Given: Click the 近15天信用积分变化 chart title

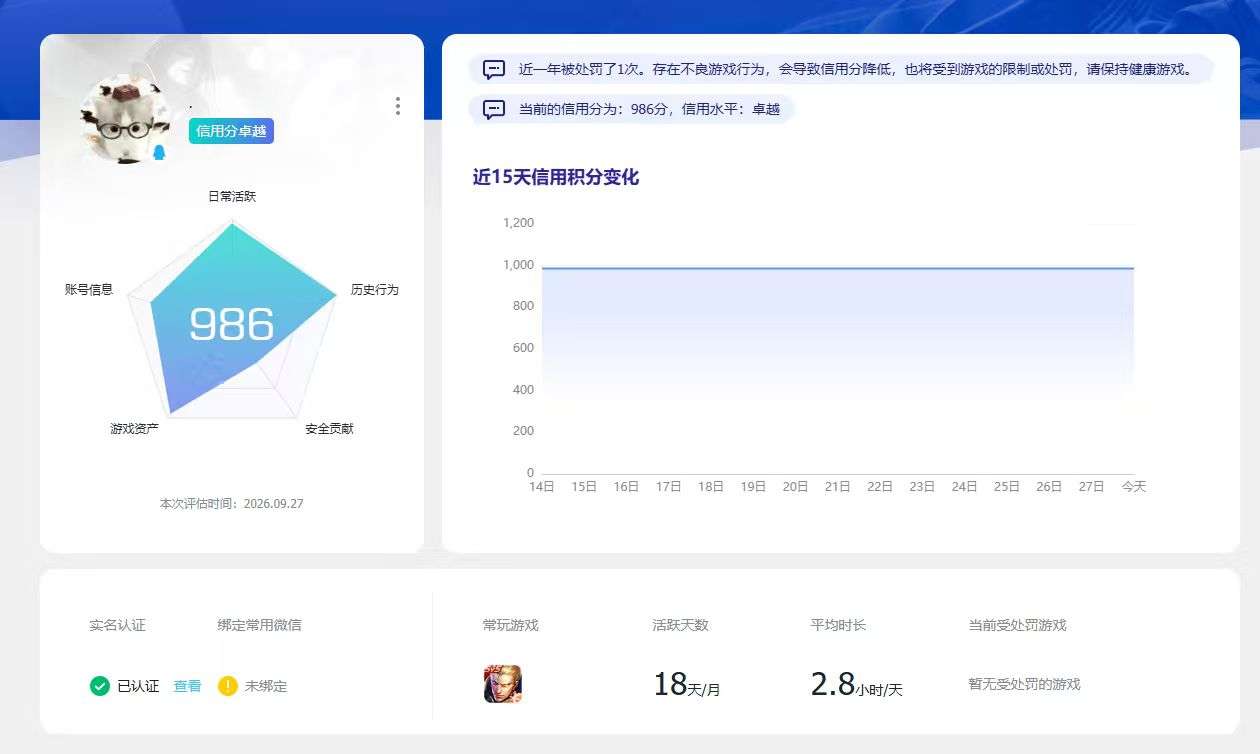Looking at the screenshot, I should pos(556,178).
